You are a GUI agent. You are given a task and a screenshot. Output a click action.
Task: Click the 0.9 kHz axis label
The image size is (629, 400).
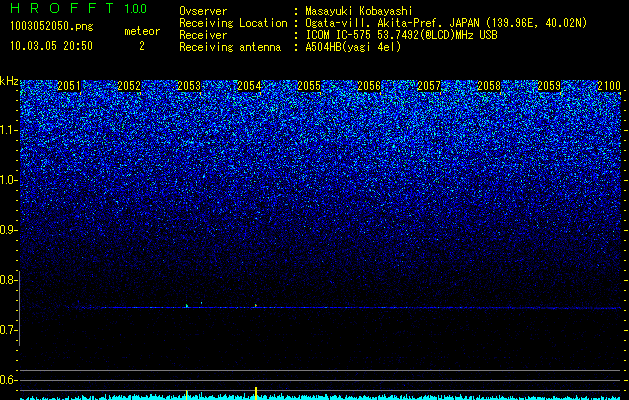point(9,230)
